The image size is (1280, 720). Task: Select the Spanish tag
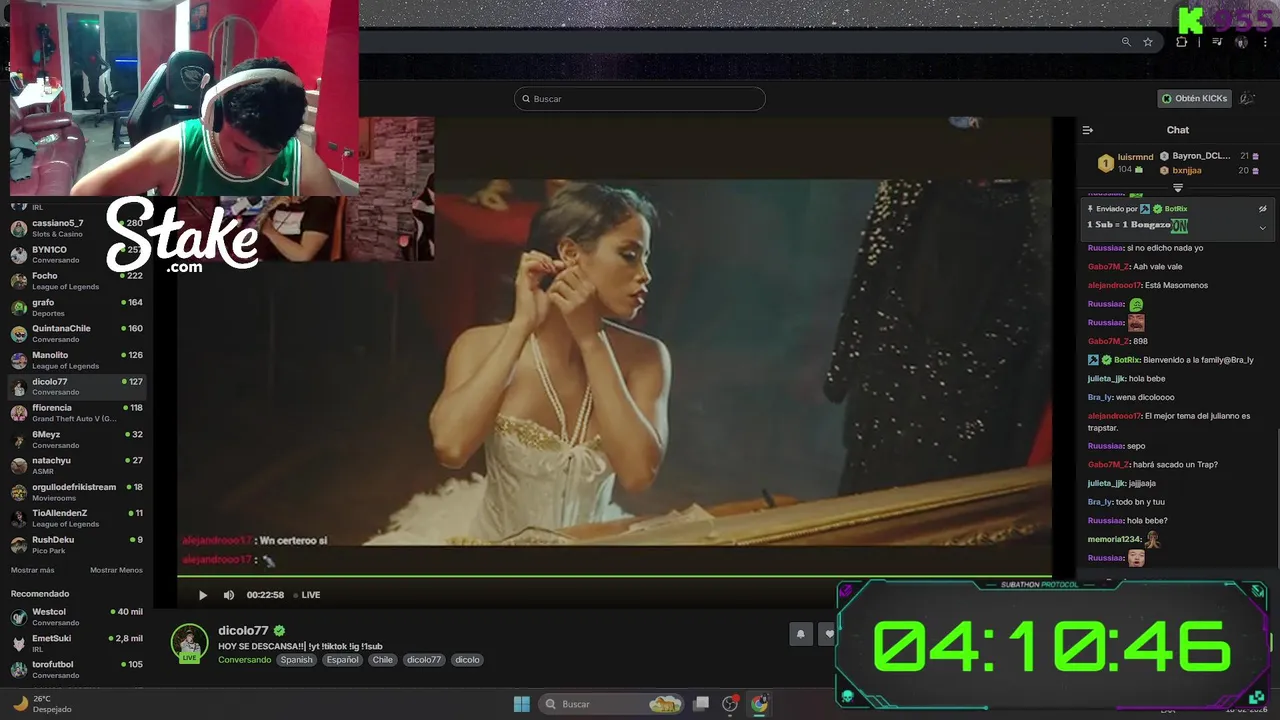coord(296,660)
